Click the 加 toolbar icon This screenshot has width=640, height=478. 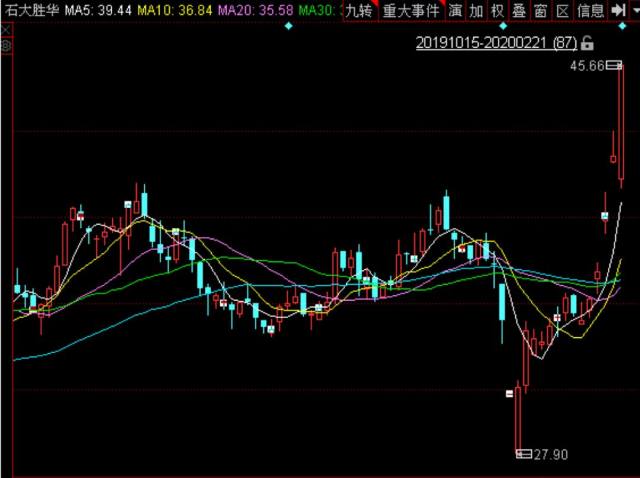476,11
